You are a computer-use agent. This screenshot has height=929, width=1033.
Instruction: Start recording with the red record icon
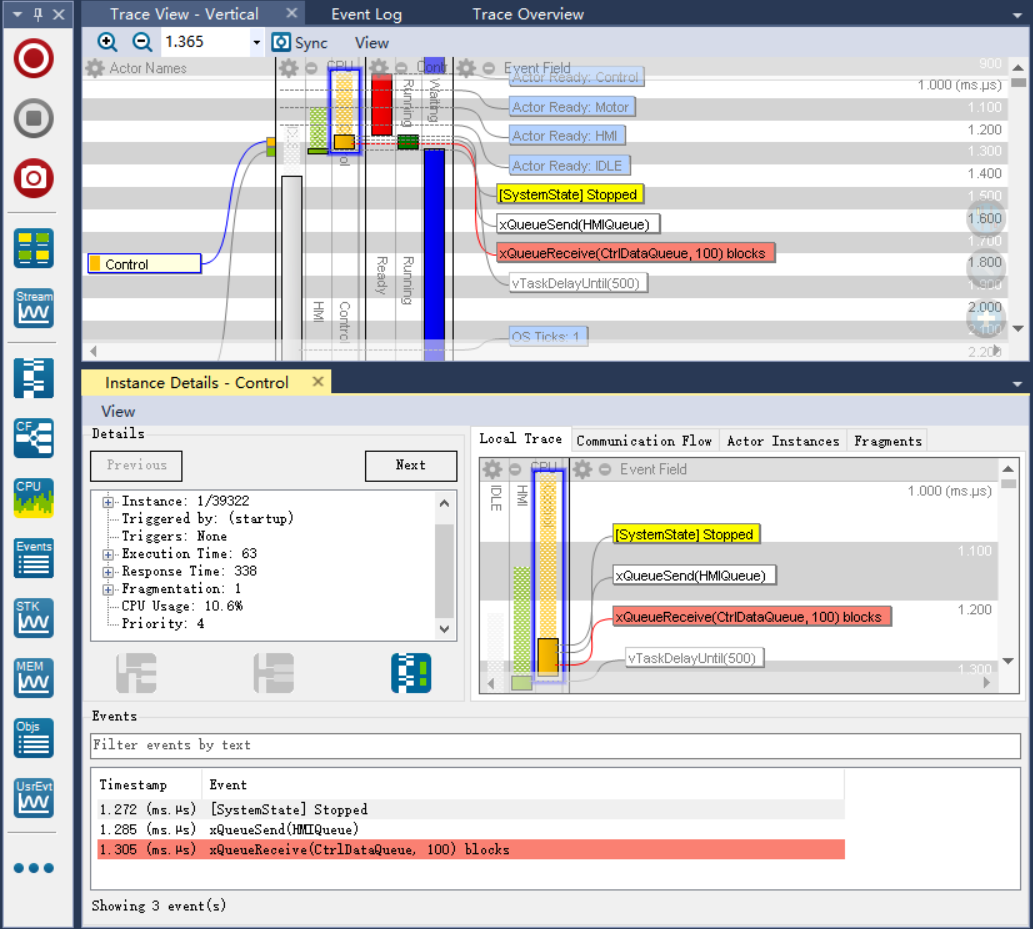click(x=34, y=58)
